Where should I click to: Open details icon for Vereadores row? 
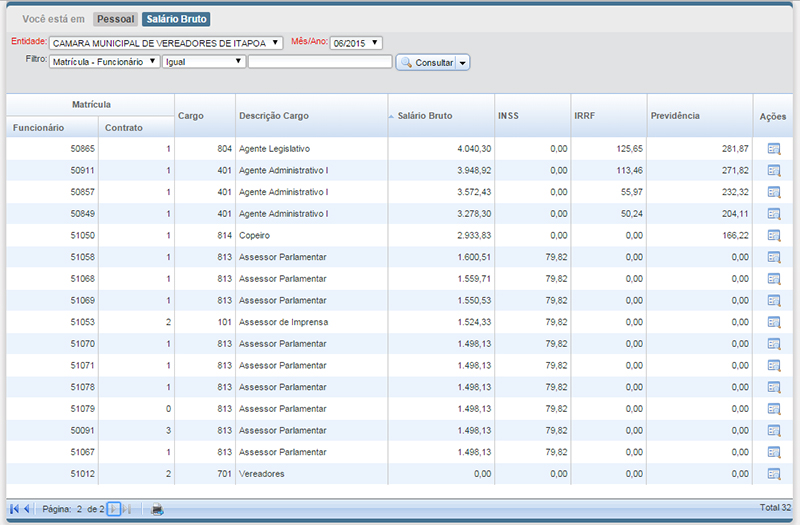pyautogui.click(x=774, y=473)
